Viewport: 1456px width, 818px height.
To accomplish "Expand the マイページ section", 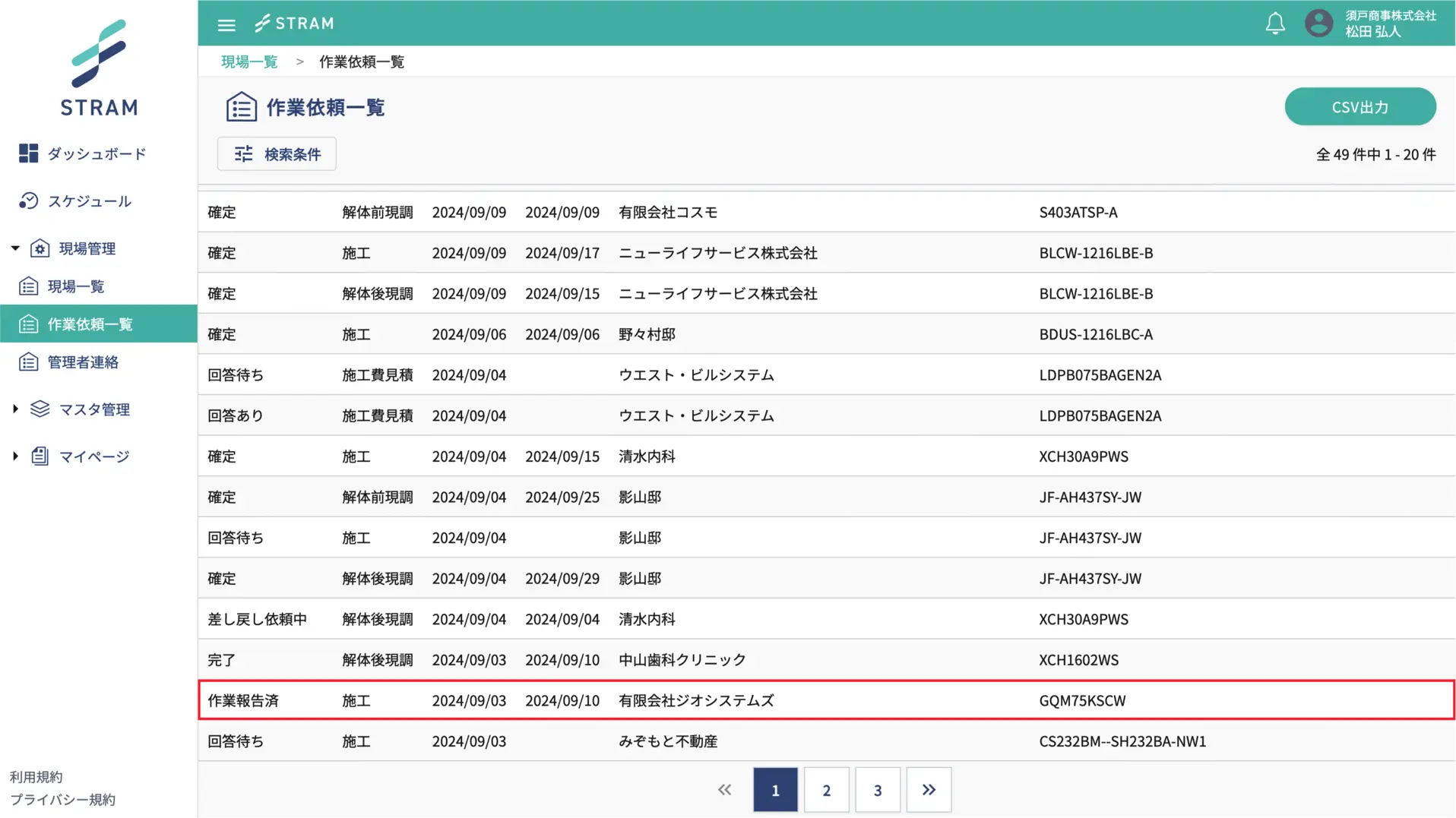I will coord(15,456).
